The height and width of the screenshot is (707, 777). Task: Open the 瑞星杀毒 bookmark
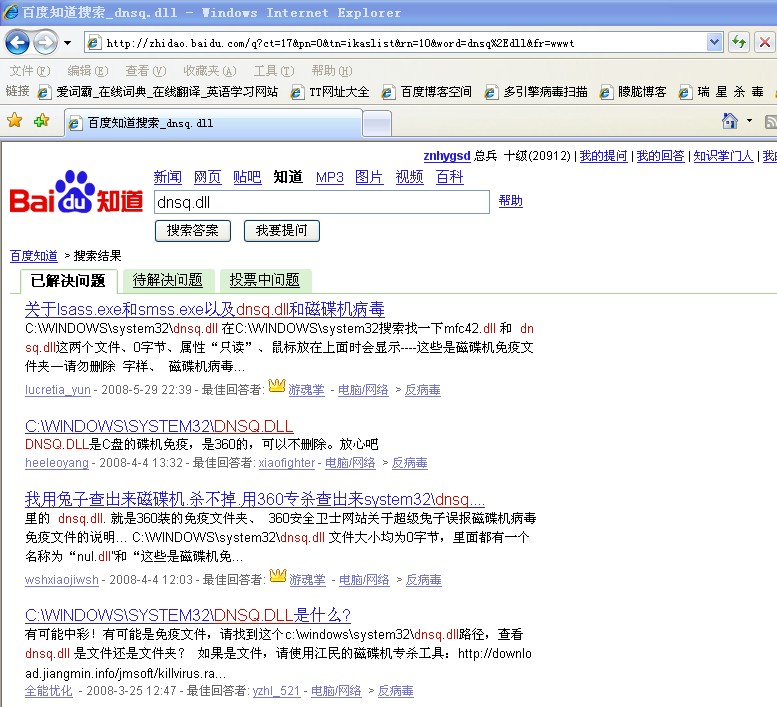(x=722, y=92)
